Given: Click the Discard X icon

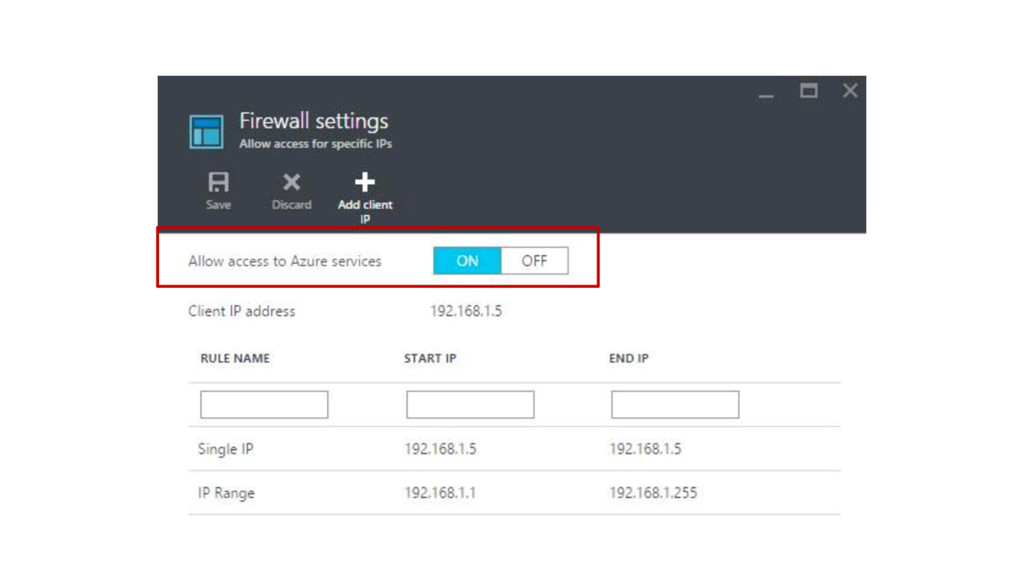Looking at the screenshot, I should point(291,182).
